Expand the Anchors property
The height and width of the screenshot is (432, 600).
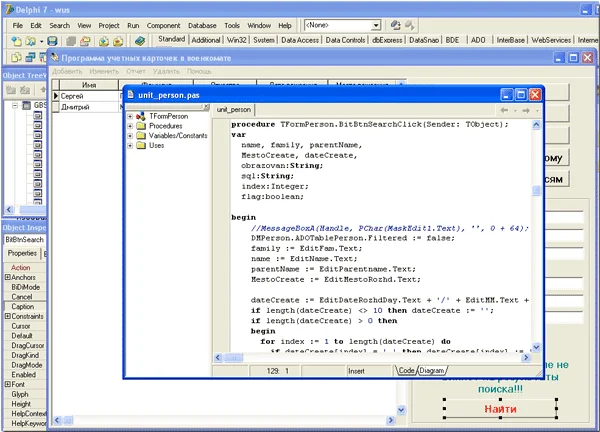click(x=8, y=277)
